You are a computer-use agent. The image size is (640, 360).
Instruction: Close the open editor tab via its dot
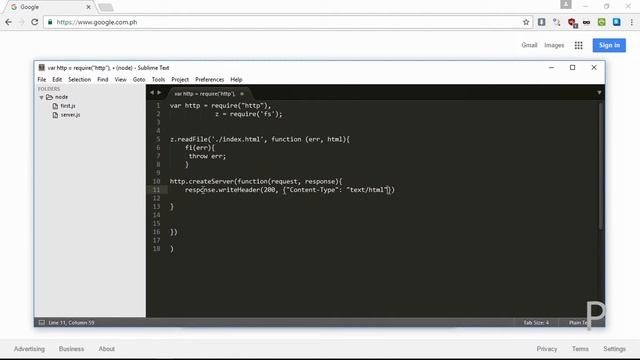pyautogui.click(x=242, y=94)
